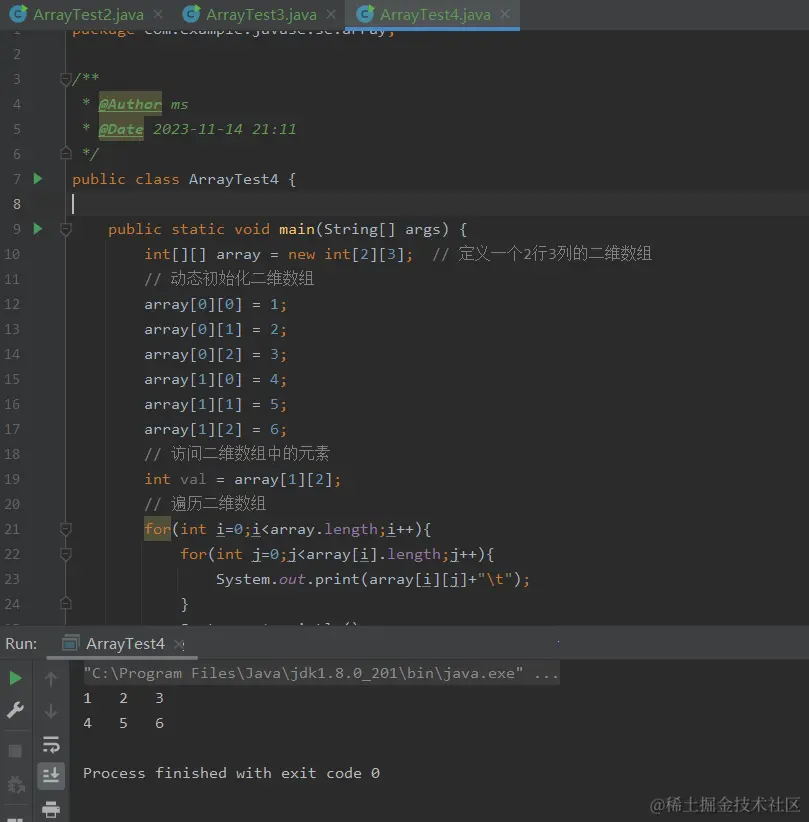Viewport: 809px width, 822px height.
Task: Click the System.out.print statement
Action: pyautogui.click(x=373, y=579)
